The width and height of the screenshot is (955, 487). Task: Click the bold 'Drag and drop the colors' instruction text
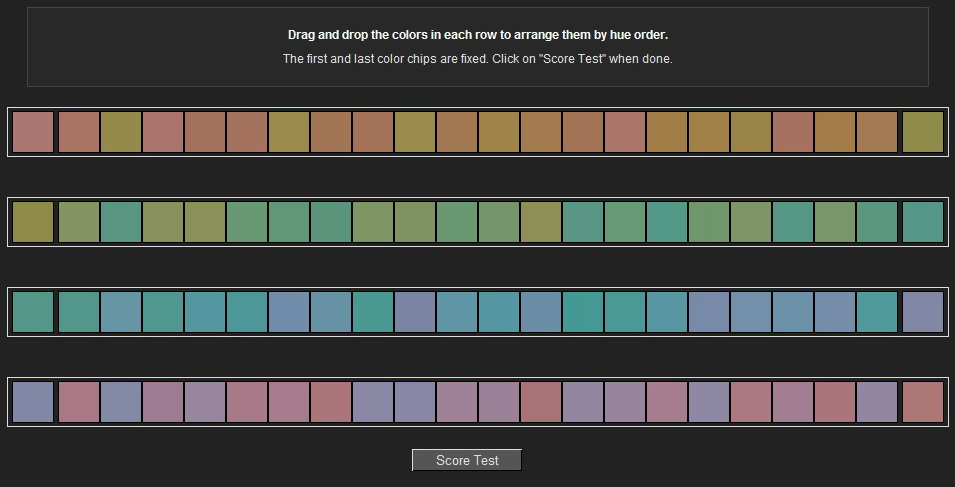click(x=477, y=35)
